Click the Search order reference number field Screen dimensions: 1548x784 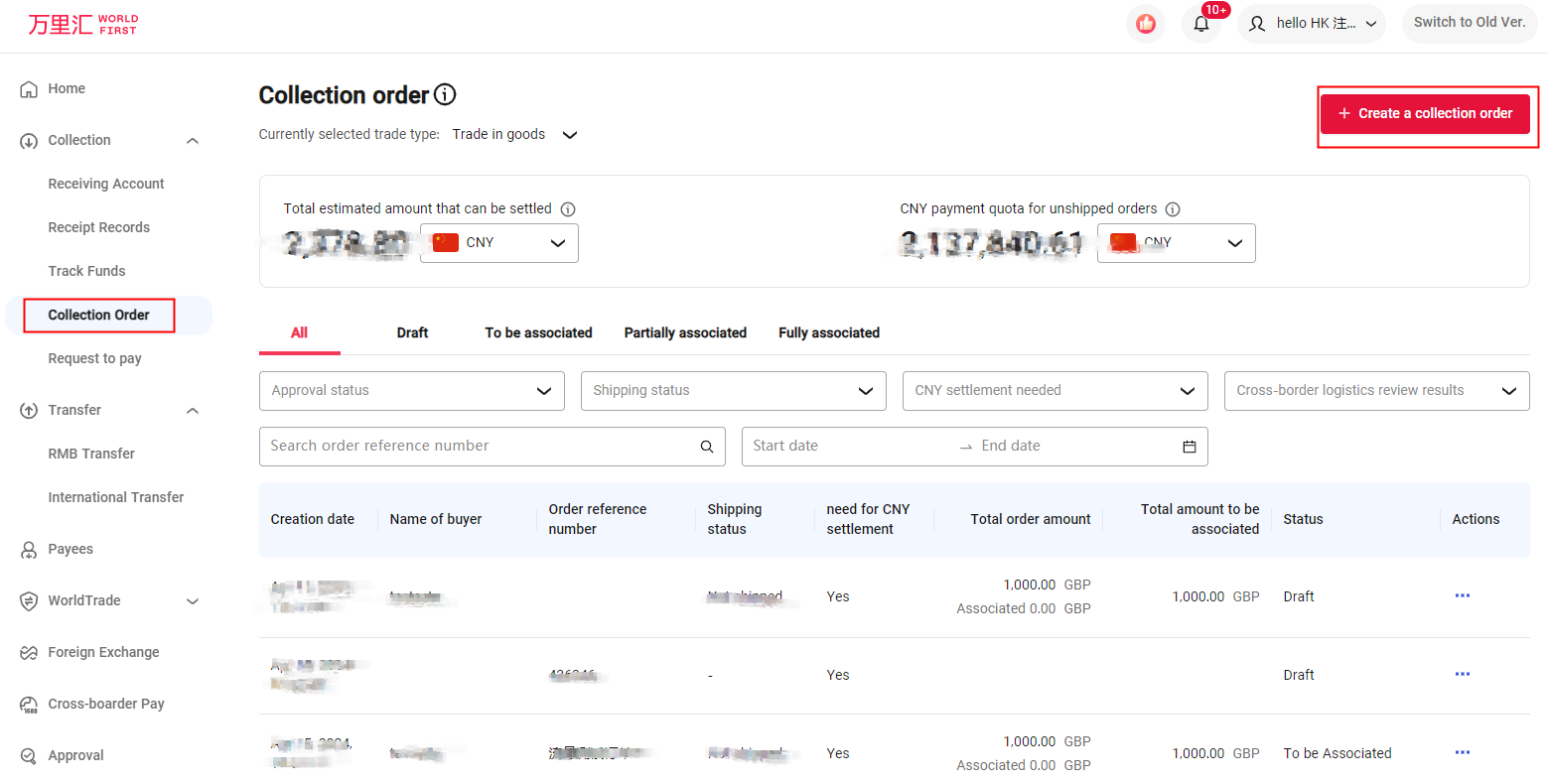coord(477,447)
